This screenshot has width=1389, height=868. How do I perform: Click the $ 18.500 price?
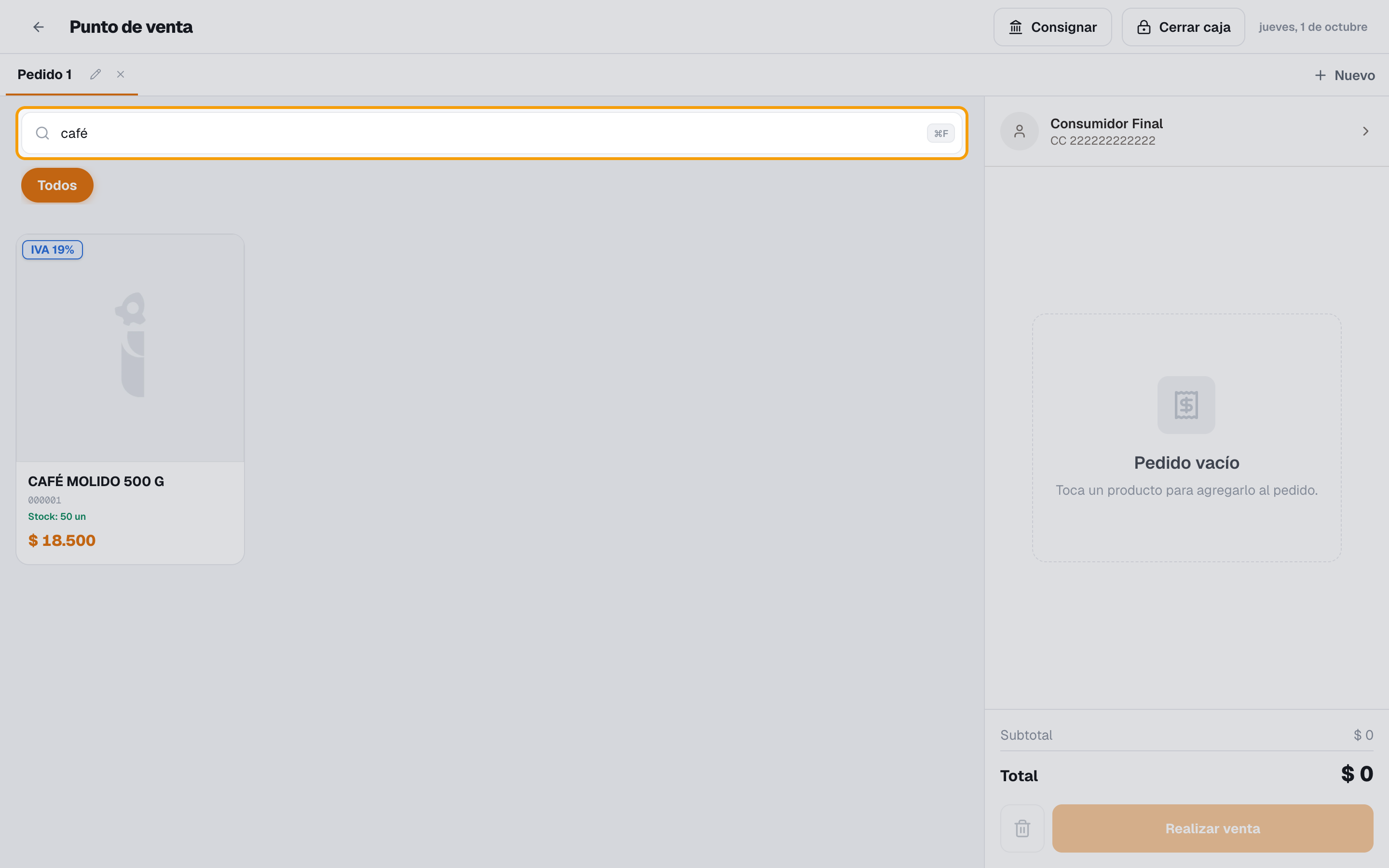coord(62,540)
